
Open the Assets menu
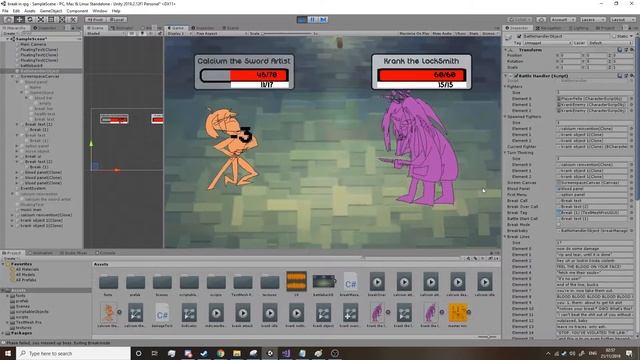tap(30, 11)
